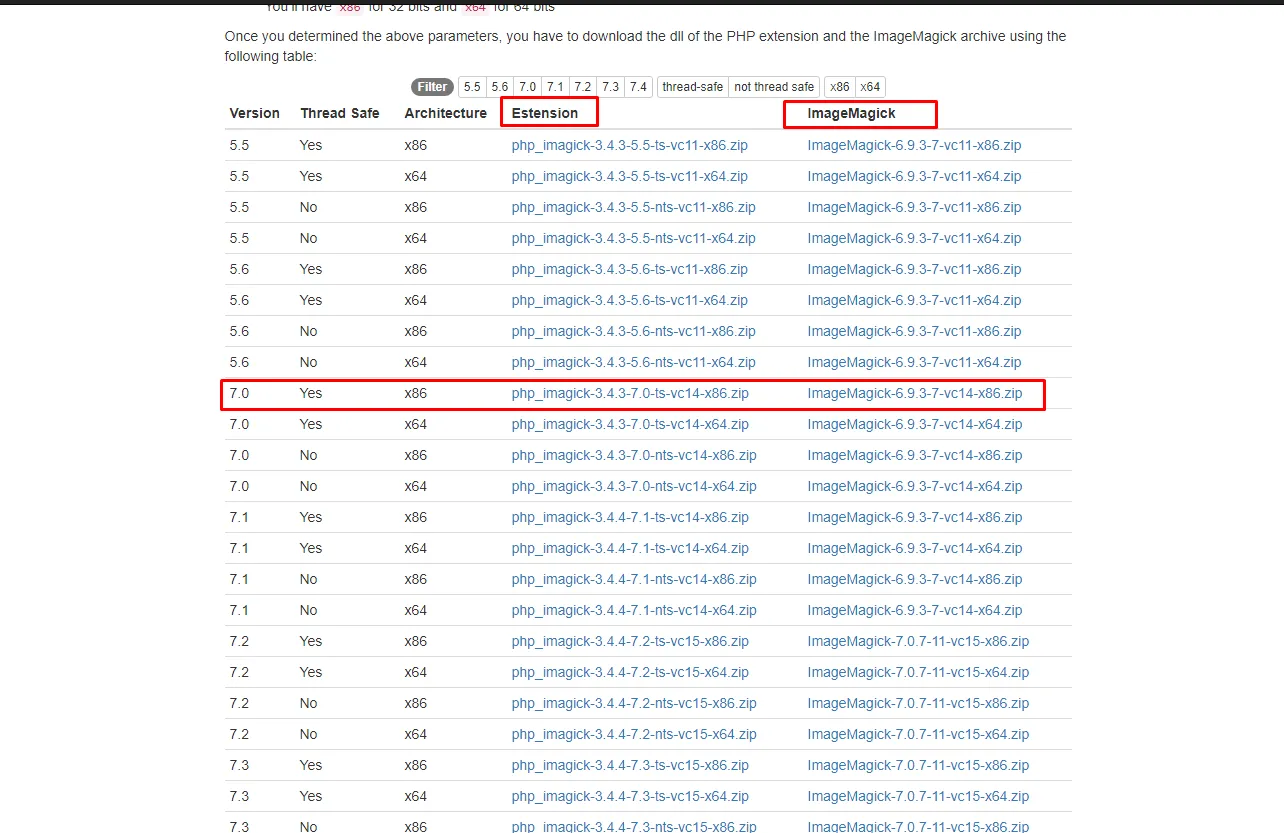Download php_imagick-3.4.3-5.5-nts-vc11-x86.zip
This screenshot has height=833, width=1284.
(x=634, y=207)
